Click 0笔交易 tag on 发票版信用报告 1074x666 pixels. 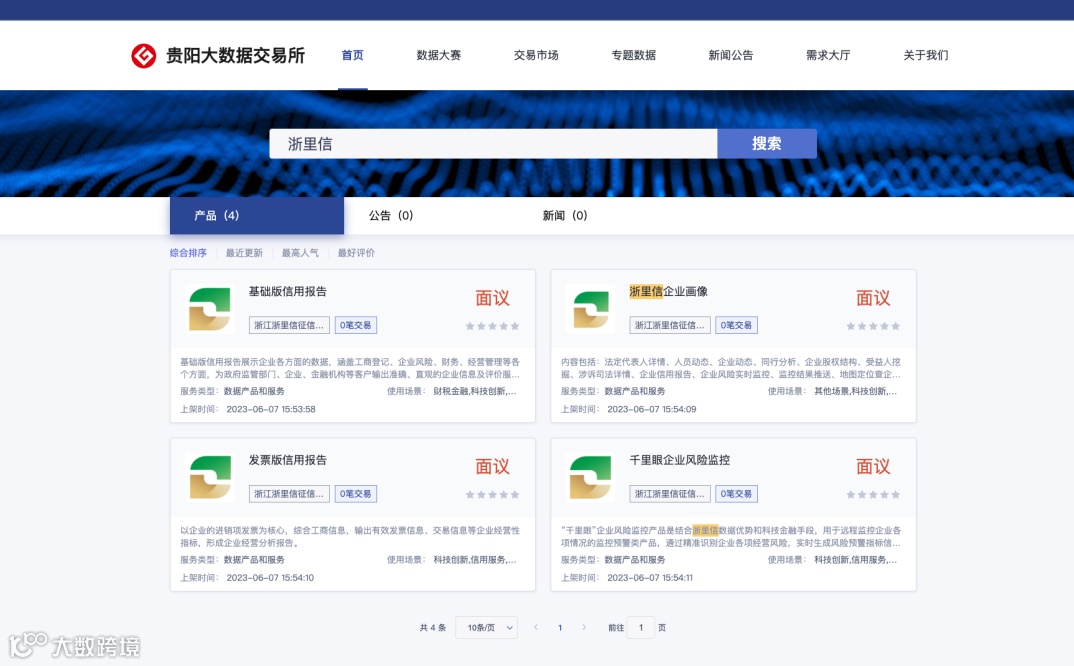(x=355, y=494)
